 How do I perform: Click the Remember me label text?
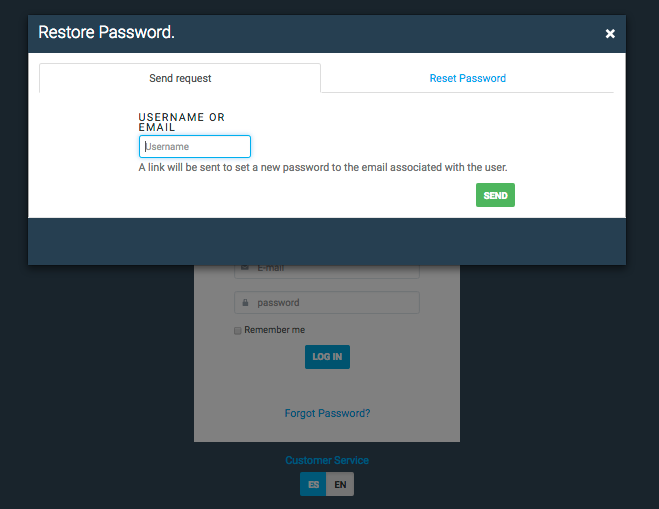click(275, 330)
